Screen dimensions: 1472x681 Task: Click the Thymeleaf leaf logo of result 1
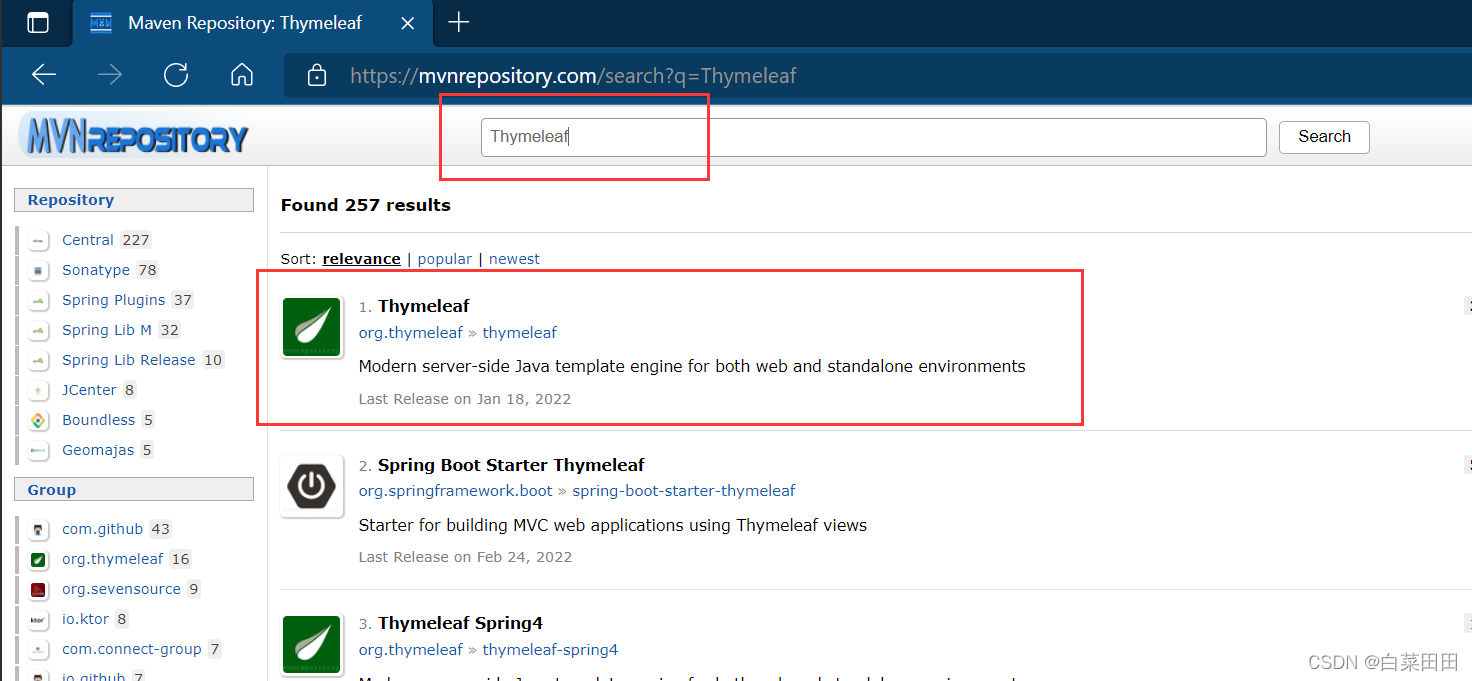click(313, 328)
